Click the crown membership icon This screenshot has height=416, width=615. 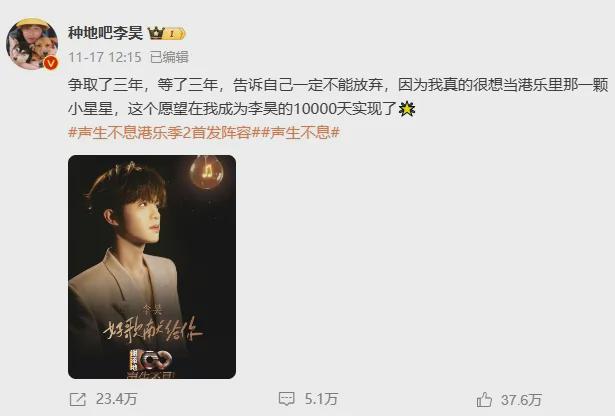pyautogui.click(x=155, y=33)
